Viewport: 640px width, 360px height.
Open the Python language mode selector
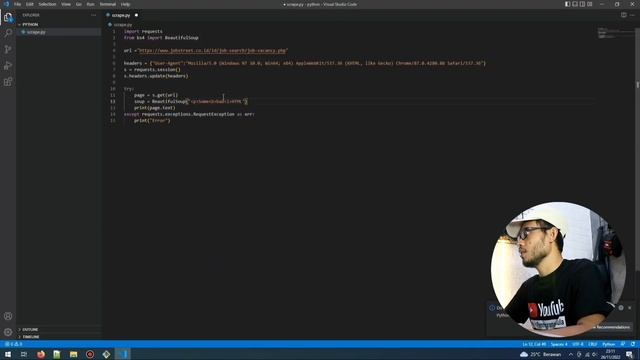pos(609,344)
